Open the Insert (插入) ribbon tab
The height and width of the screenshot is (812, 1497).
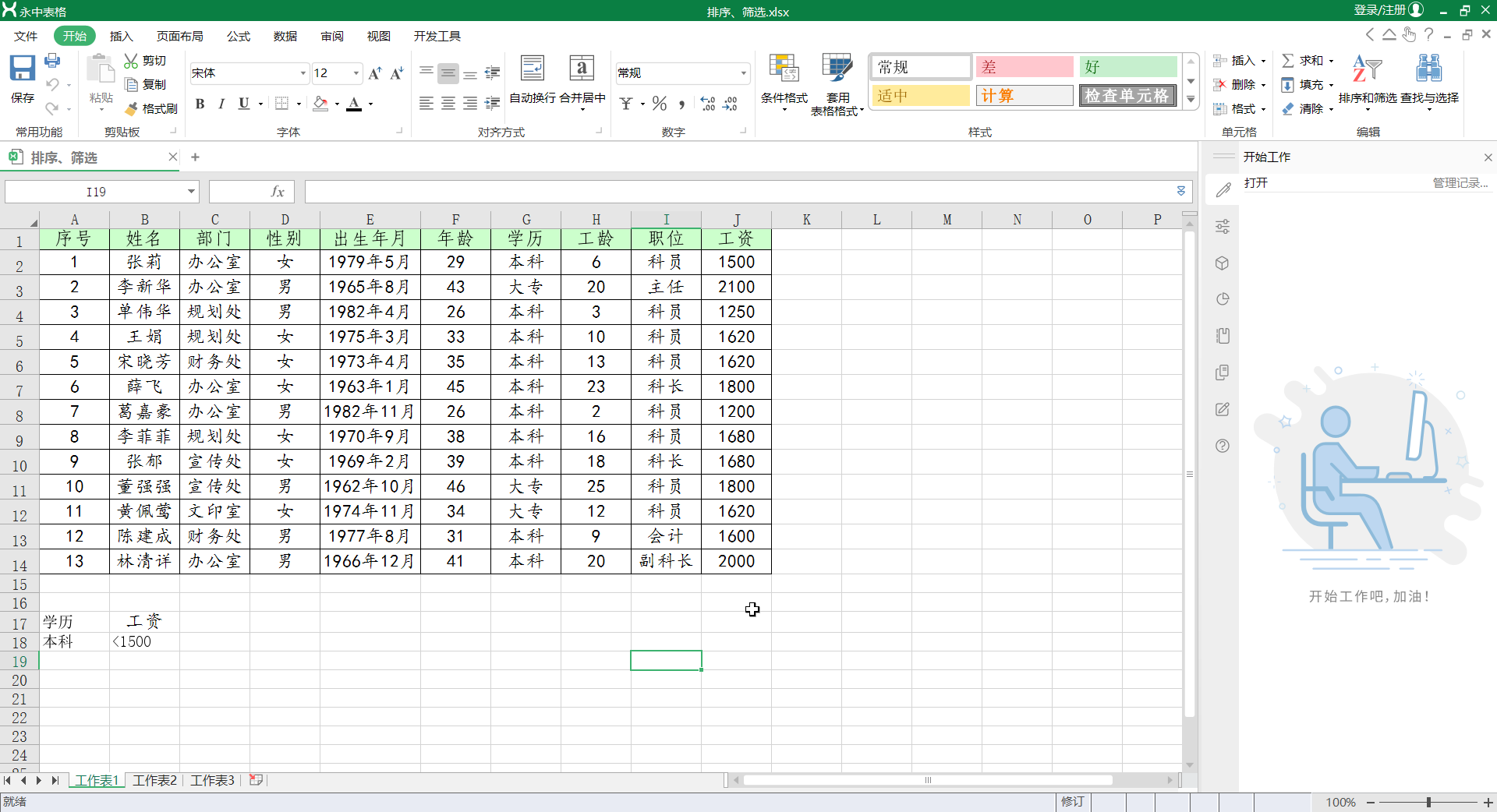click(121, 36)
